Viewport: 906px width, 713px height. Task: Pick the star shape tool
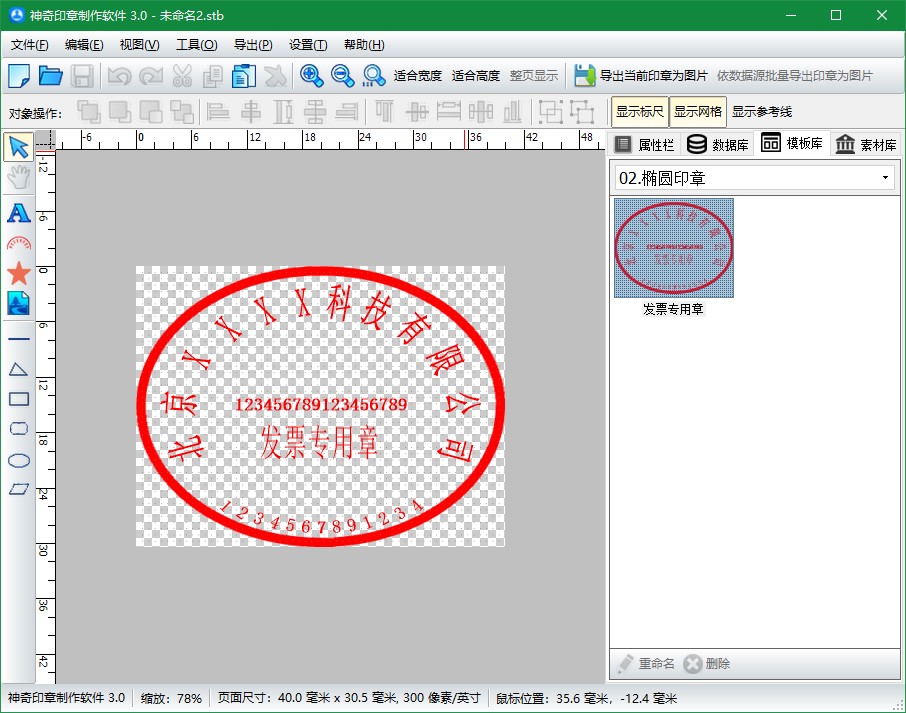(18, 272)
